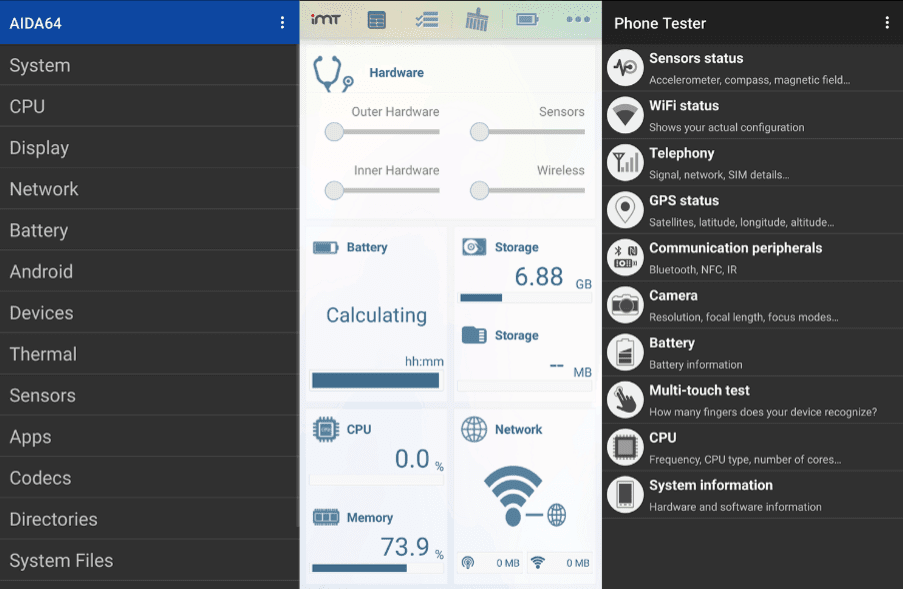Click 'Shows your actual configuration' text
Image resolution: width=903 pixels, height=589 pixels.
(x=727, y=127)
